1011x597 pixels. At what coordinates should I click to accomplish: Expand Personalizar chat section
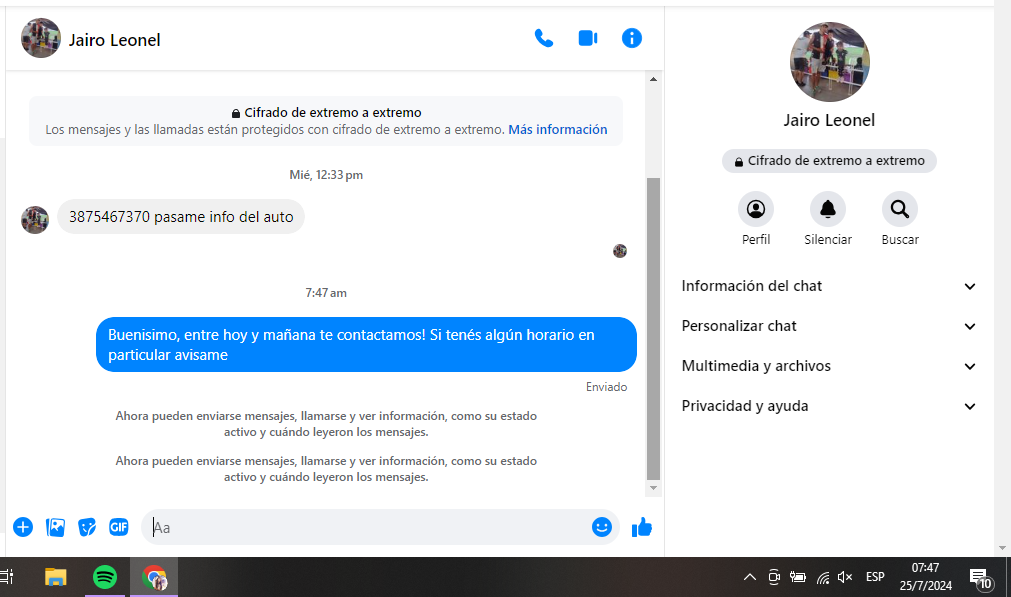(828, 326)
